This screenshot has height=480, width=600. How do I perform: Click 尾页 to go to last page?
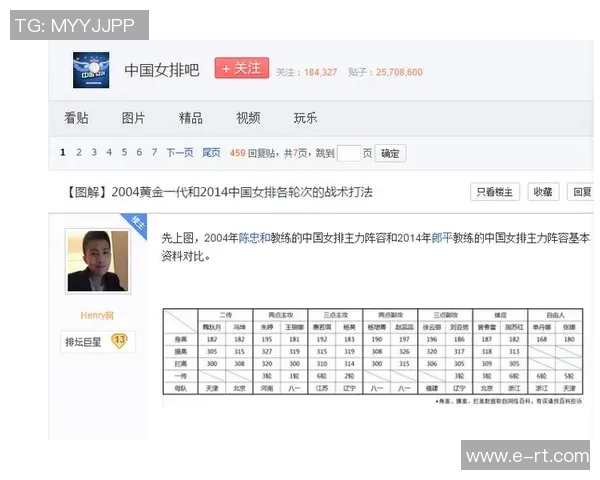[x=211, y=153]
